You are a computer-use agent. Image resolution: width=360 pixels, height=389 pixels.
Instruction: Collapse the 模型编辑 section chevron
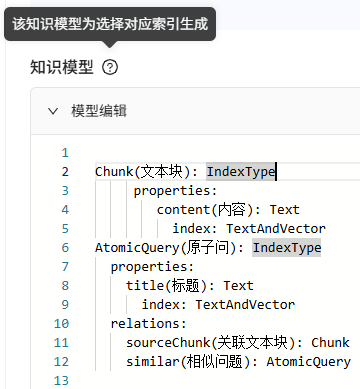pyautogui.click(x=53, y=111)
